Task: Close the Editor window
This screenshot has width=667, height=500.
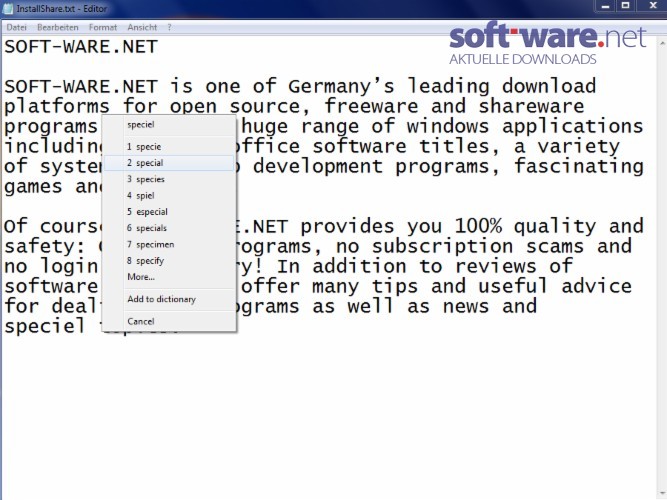Action: pos(653,6)
